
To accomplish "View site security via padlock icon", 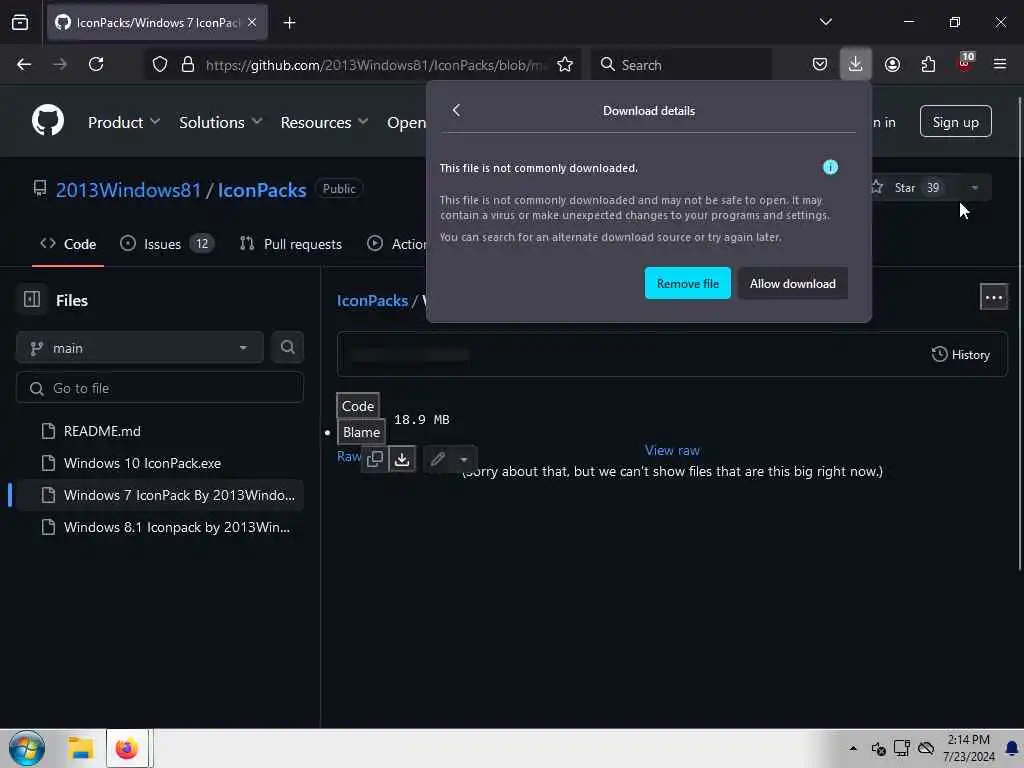I will click(187, 64).
